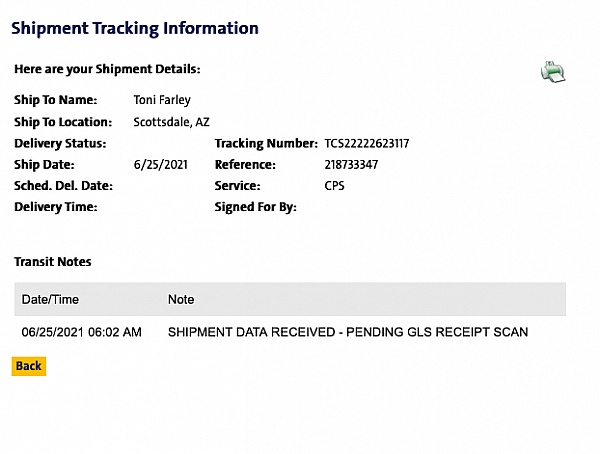Click the Signed For By label
600x454 pixels.
(256, 208)
